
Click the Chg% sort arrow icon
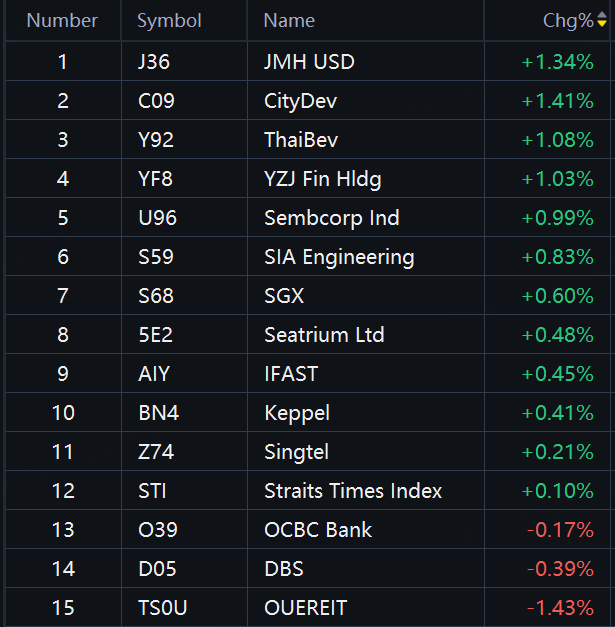click(601, 20)
